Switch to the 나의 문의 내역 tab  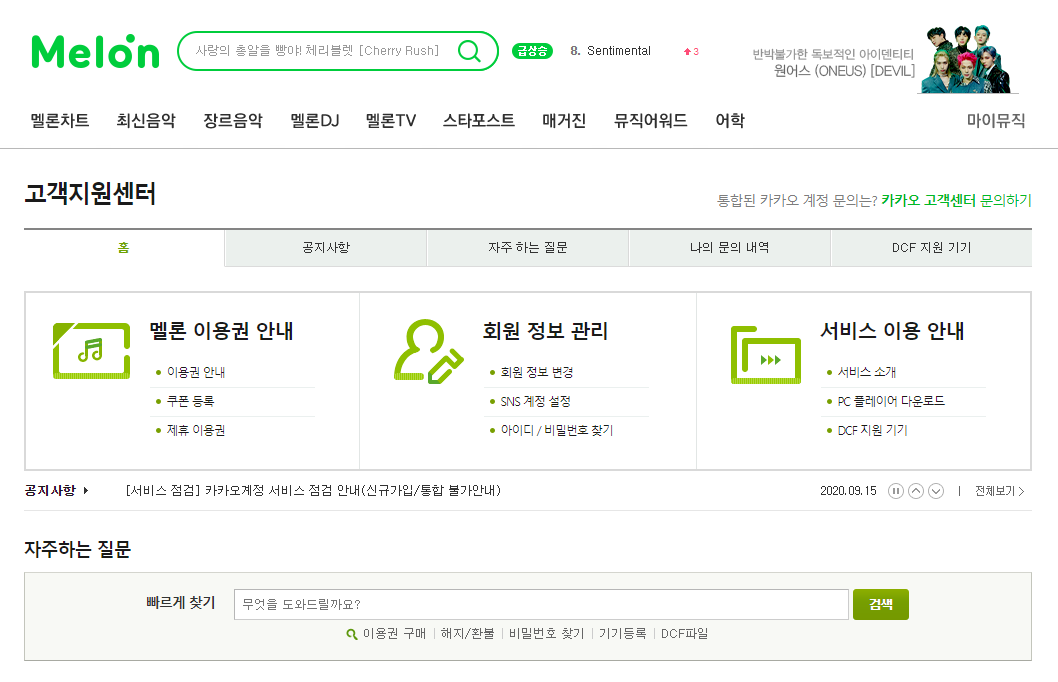(729, 248)
